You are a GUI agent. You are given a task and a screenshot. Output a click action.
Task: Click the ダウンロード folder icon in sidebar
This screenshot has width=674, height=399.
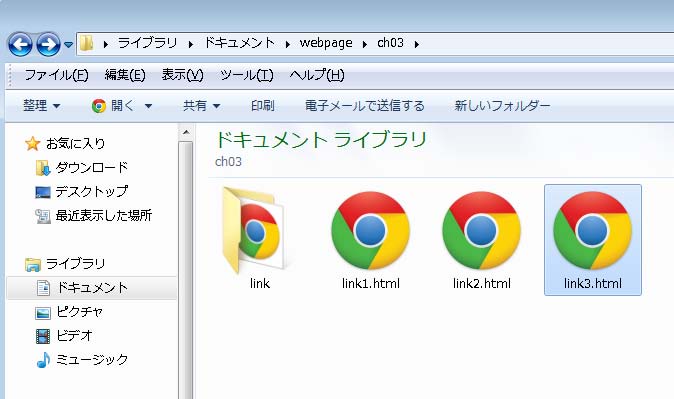(43, 168)
